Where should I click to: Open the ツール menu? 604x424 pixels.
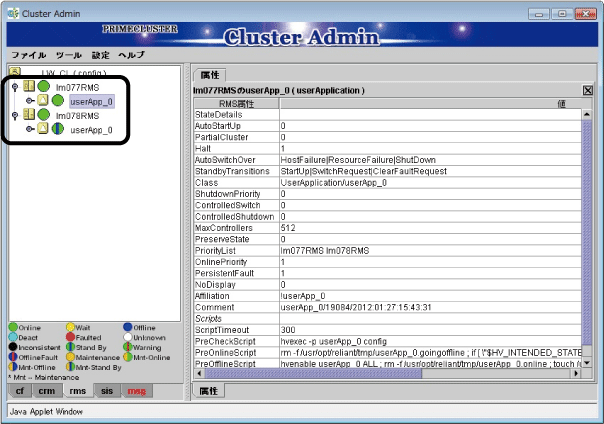(x=69, y=54)
